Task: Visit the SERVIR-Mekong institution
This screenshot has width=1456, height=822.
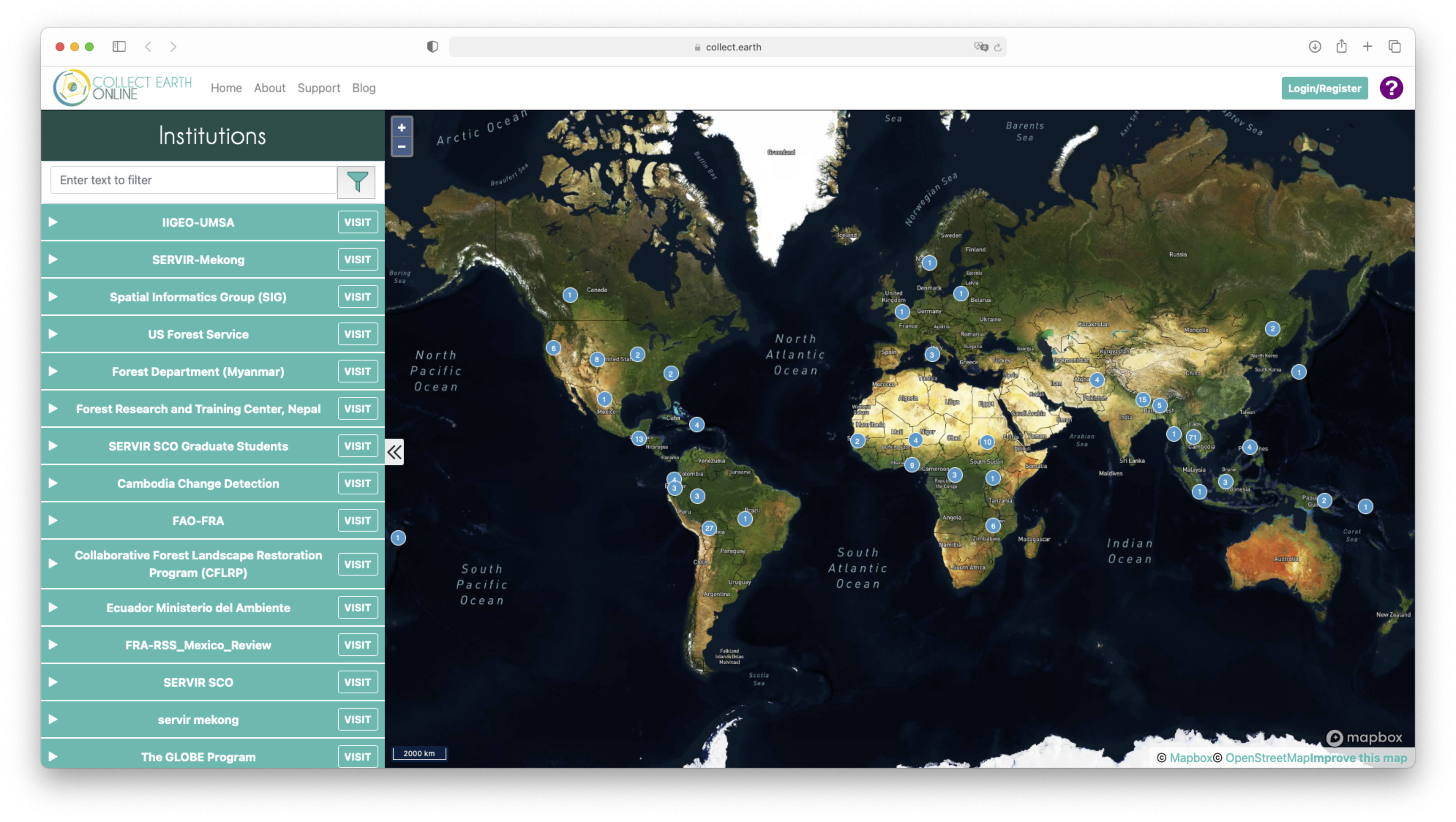Action: pyautogui.click(x=357, y=259)
